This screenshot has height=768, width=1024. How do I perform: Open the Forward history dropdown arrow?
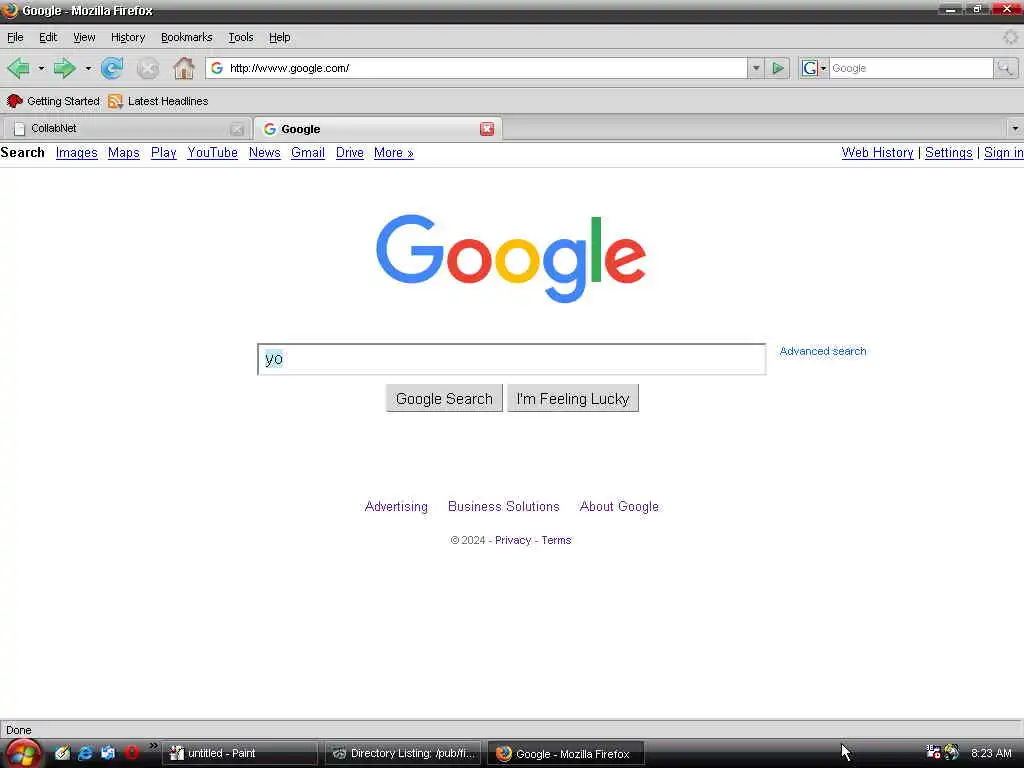88,68
